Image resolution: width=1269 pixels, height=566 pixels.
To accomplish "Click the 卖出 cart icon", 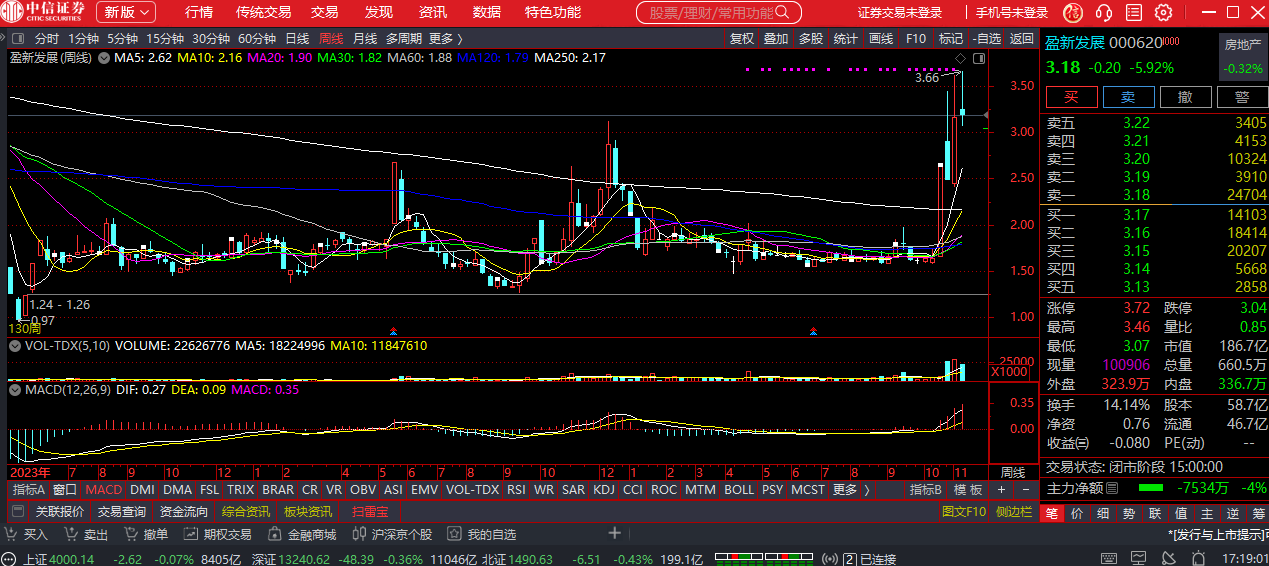I will point(70,535).
